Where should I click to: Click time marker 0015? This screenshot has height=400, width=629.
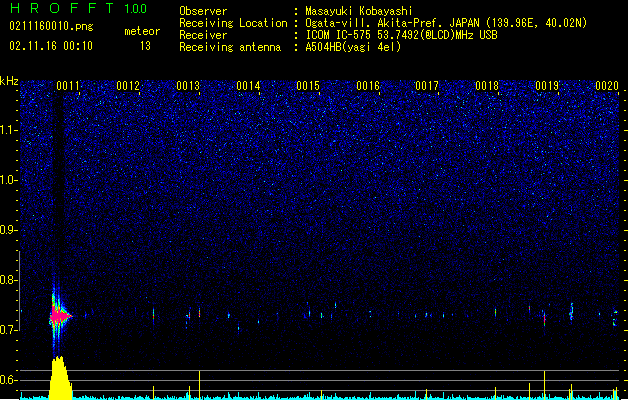308,86
